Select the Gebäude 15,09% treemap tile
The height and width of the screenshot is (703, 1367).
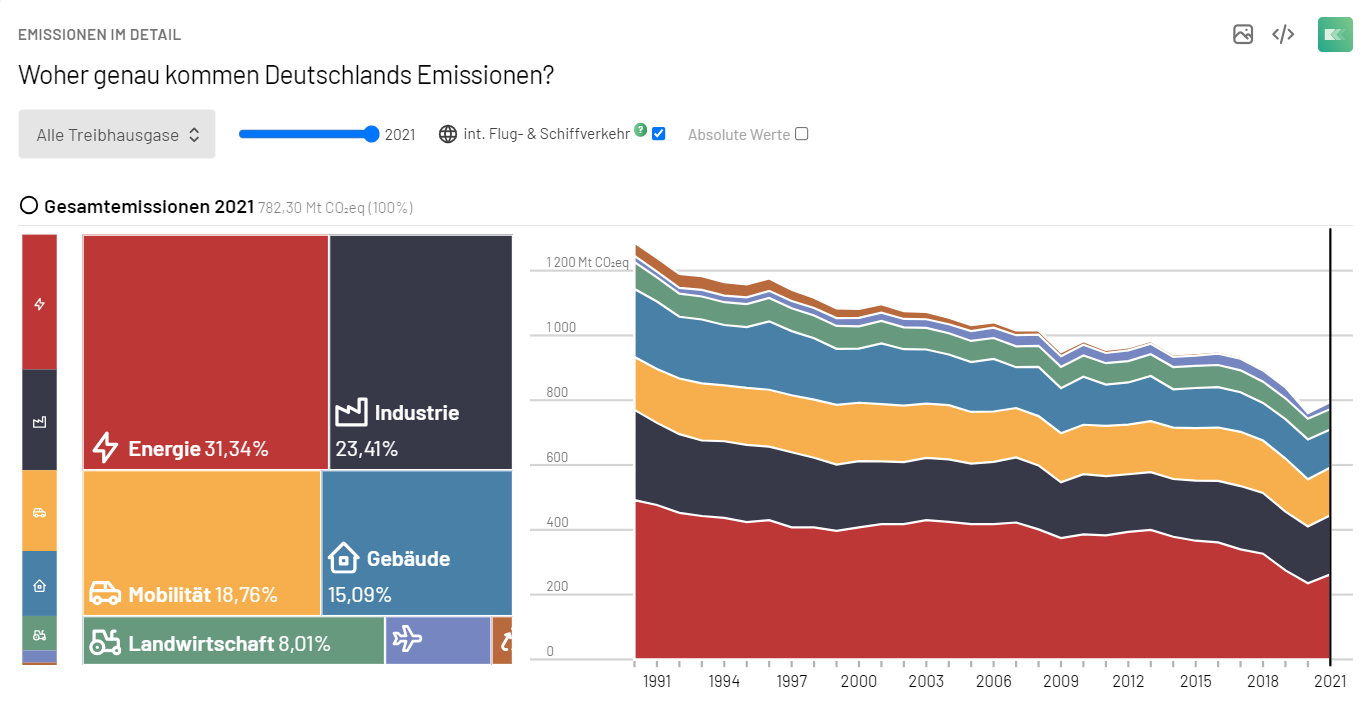click(416, 542)
